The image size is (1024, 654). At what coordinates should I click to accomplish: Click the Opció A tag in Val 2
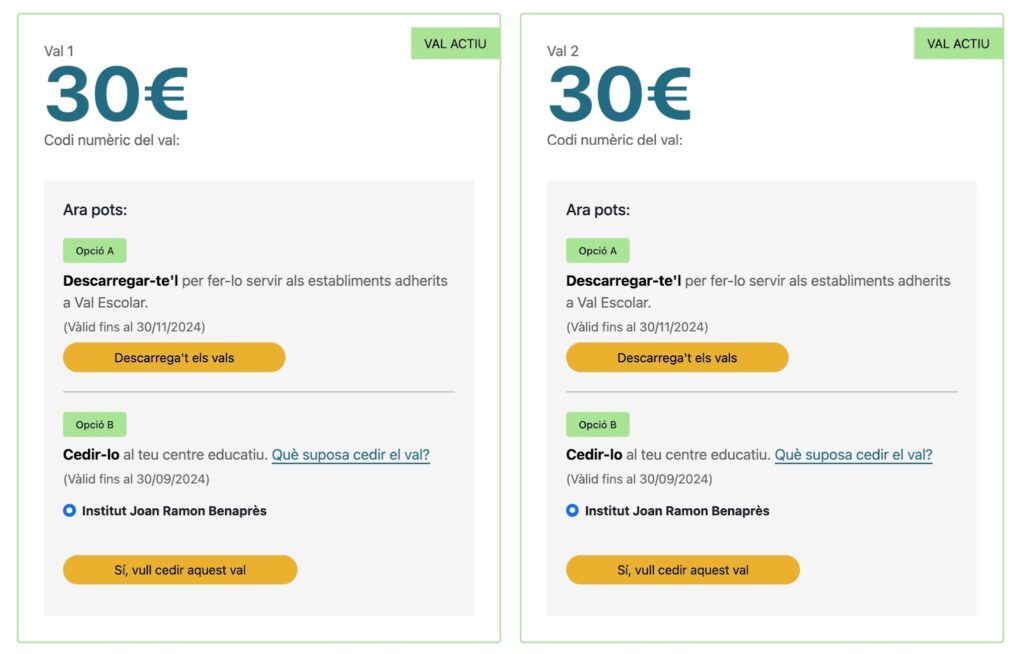598,251
